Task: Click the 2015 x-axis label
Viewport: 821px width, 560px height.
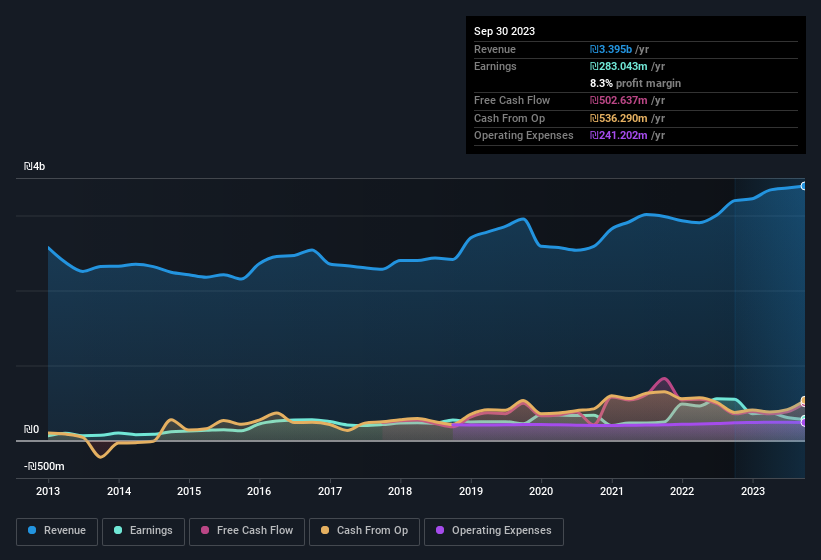Action: tap(189, 491)
